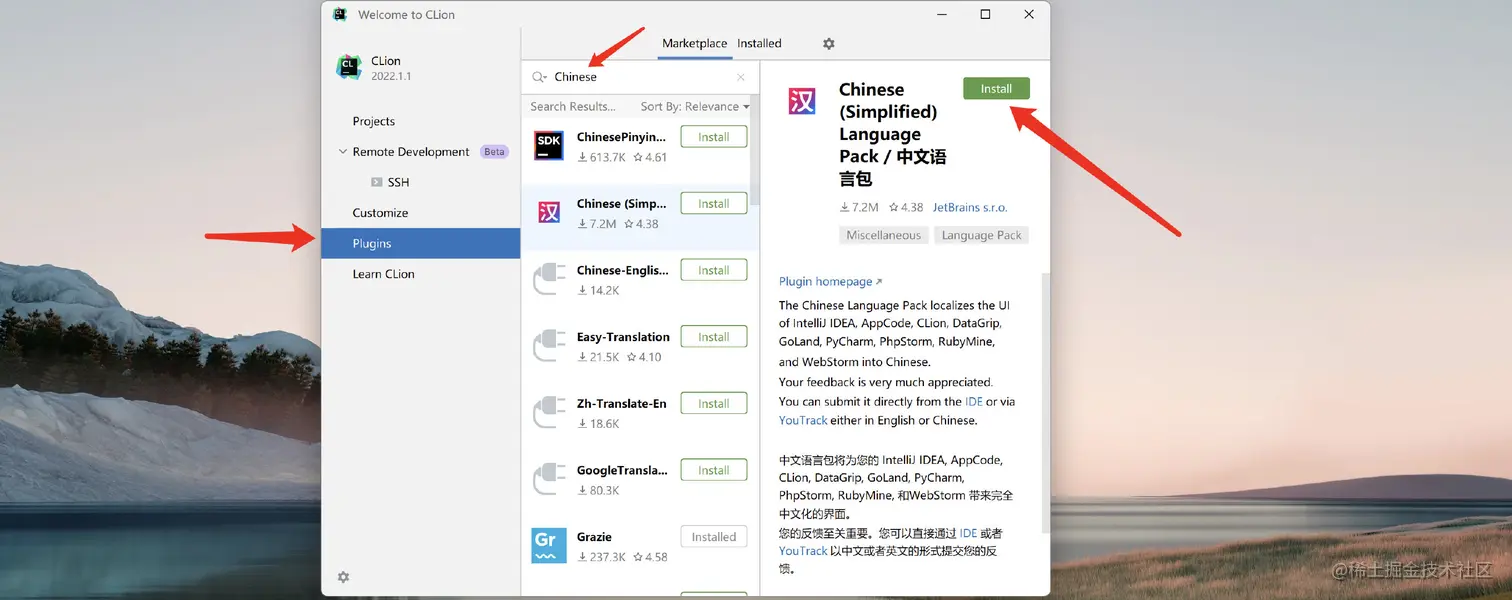This screenshot has height=600, width=1512.
Task: Click the Miscellaneous tag
Action: click(x=883, y=236)
